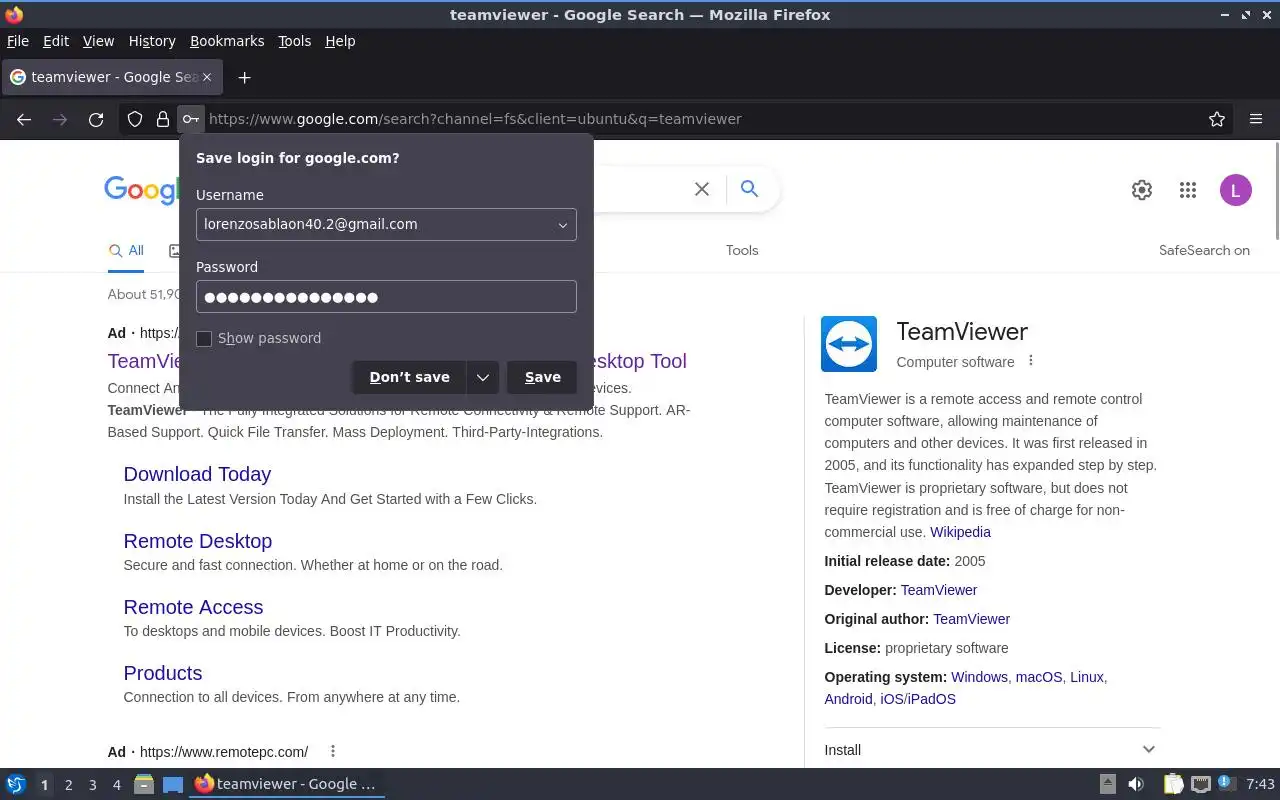
Task: Open the Linux link
Action: [x=1087, y=677]
